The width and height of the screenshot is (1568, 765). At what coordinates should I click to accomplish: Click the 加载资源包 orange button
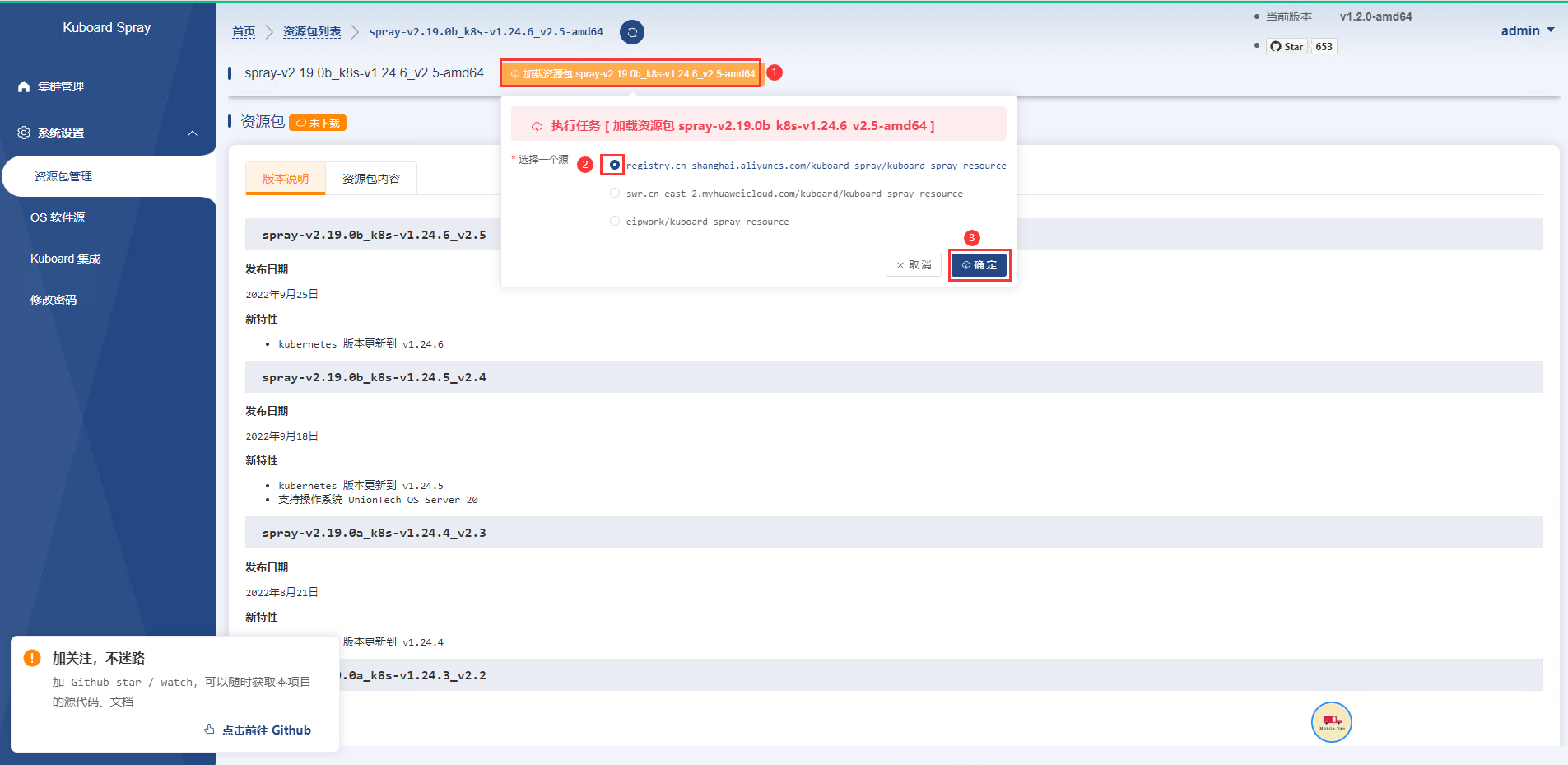coord(631,74)
